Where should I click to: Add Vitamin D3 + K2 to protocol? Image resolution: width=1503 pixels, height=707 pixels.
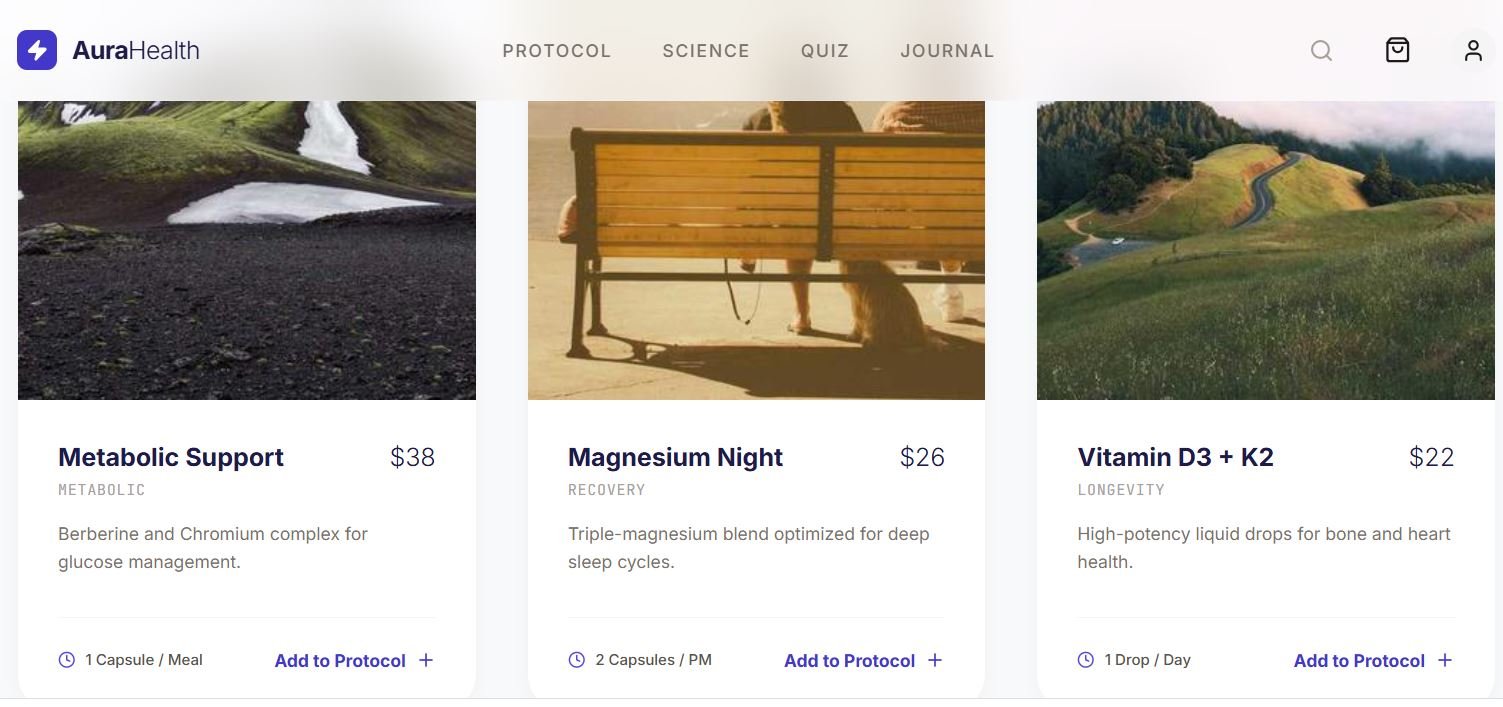coord(1359,660)
